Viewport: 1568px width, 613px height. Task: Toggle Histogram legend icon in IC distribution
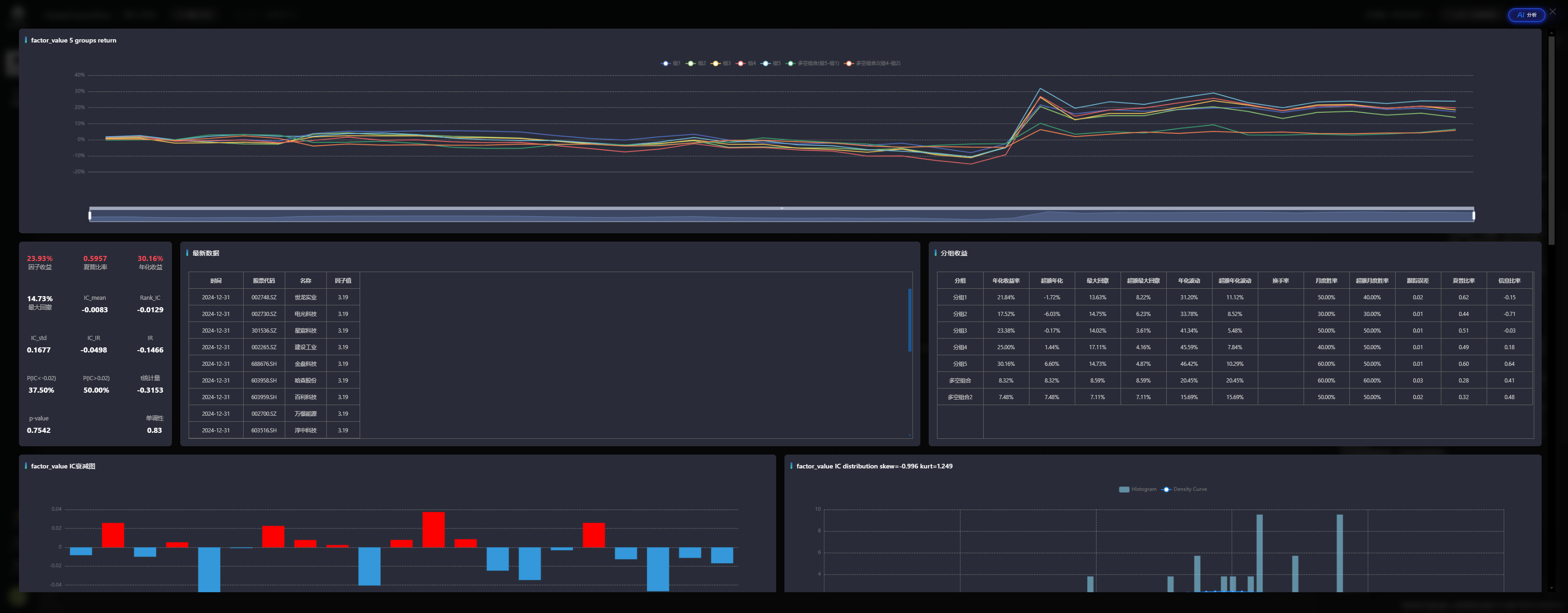[x=1124, y=489]
